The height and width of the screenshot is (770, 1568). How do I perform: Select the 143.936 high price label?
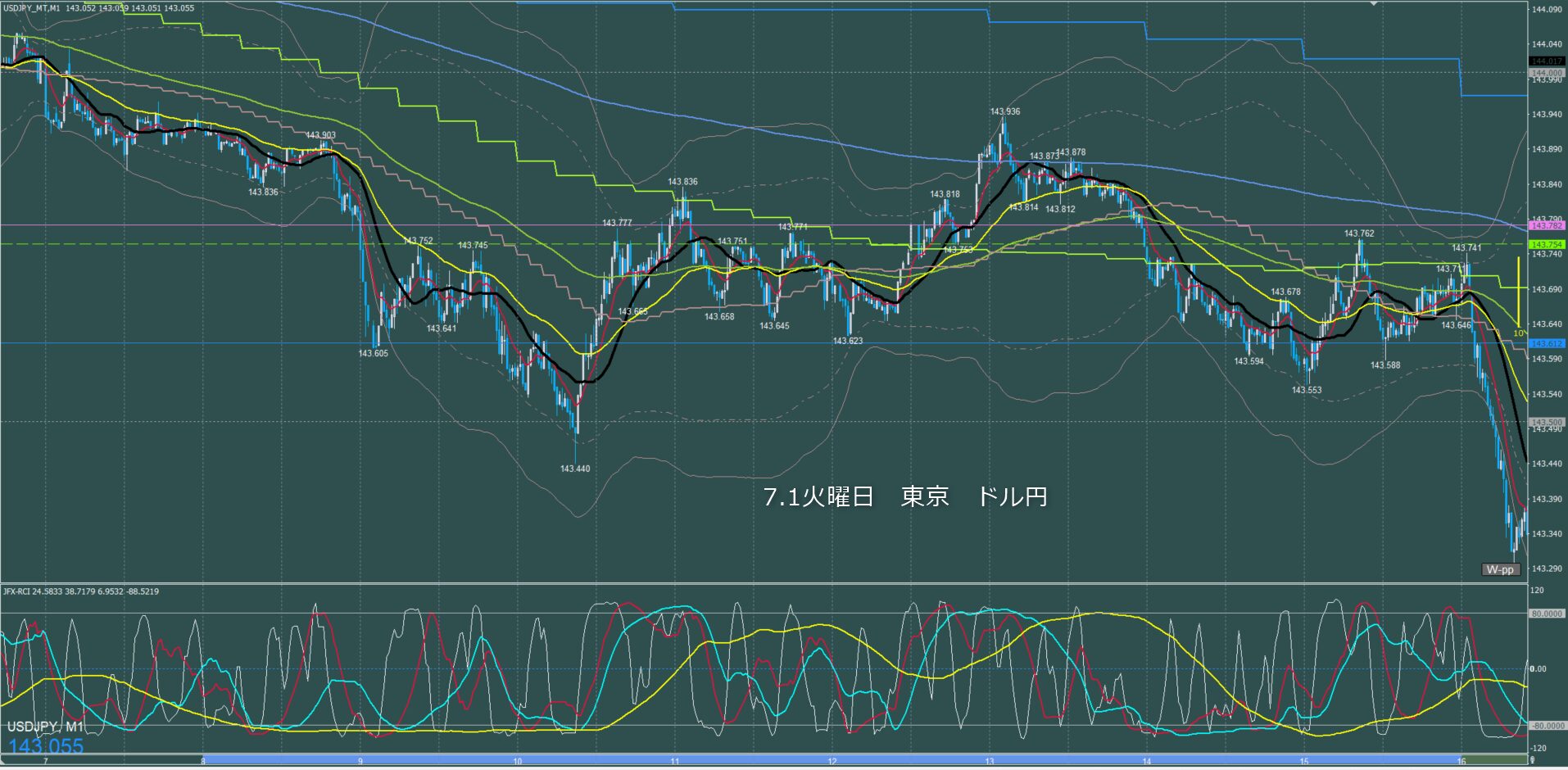(x=1005, y=111)
